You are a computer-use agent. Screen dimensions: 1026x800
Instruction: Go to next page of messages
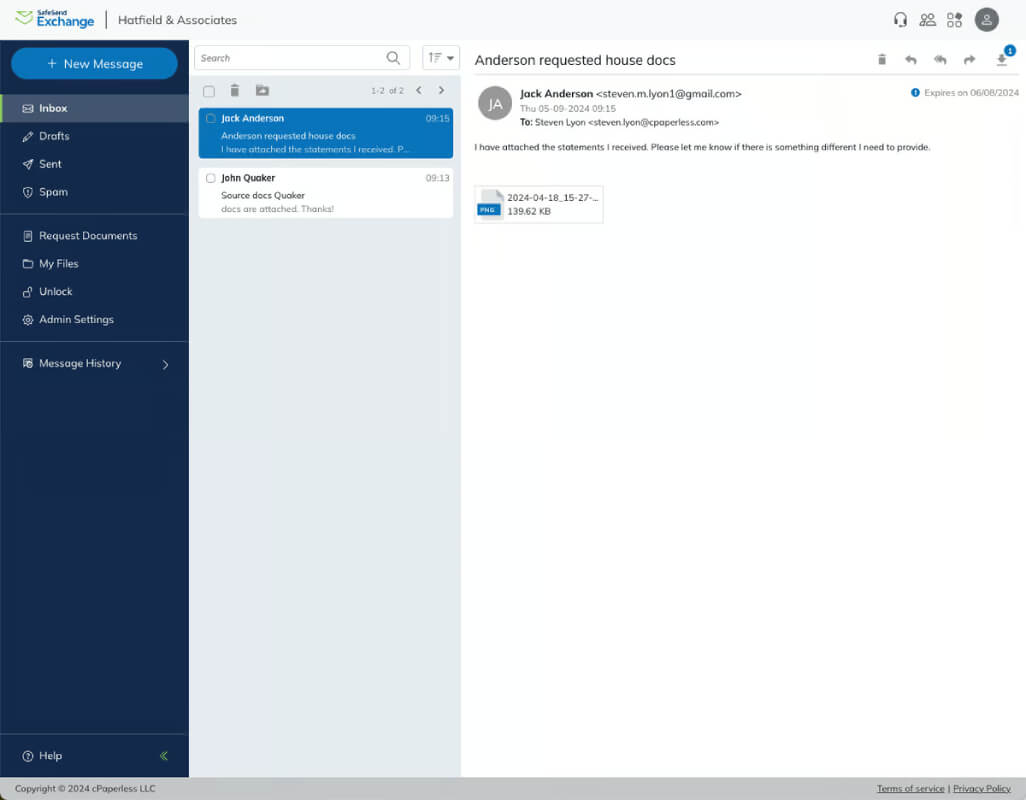click(x=442, y=90)
